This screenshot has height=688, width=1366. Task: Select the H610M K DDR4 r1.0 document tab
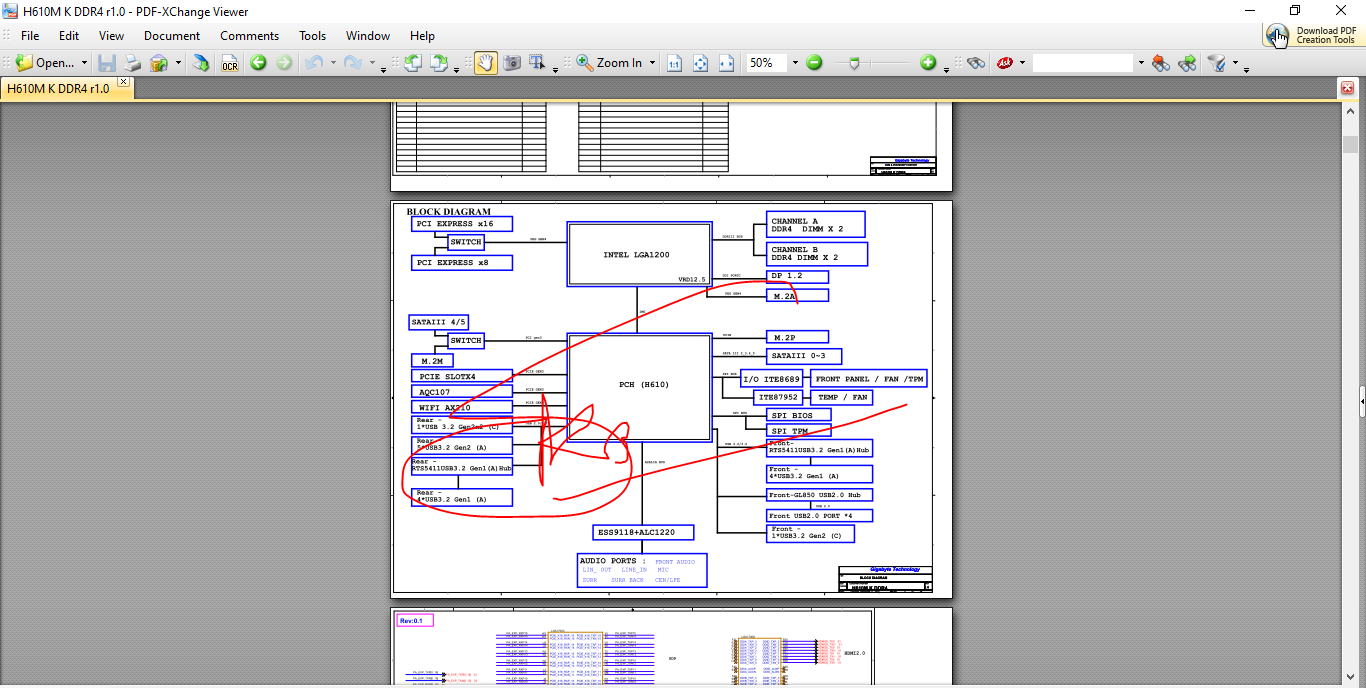(x=58, y=89)
